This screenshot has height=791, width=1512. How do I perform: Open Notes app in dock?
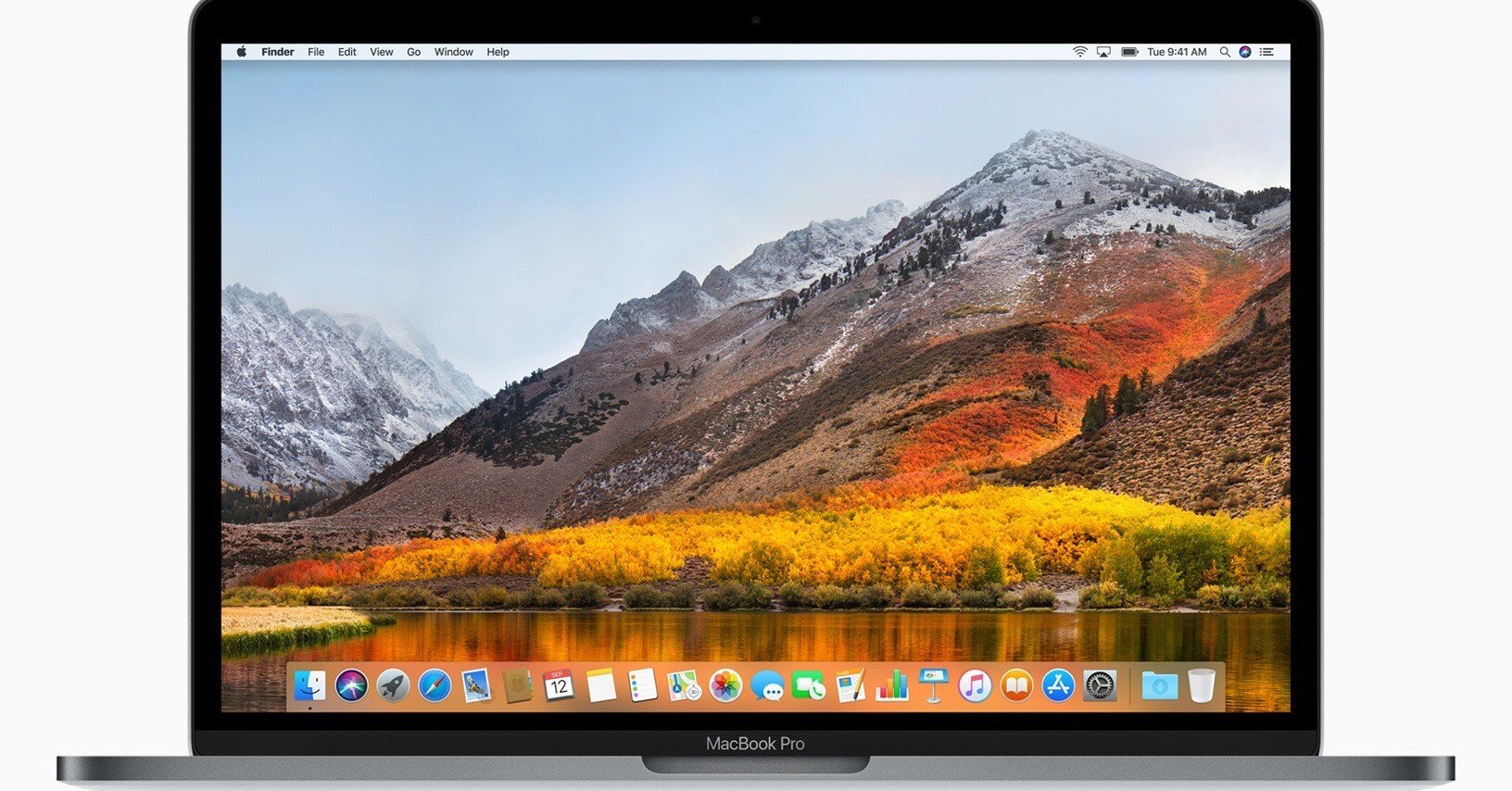[600, 685]
